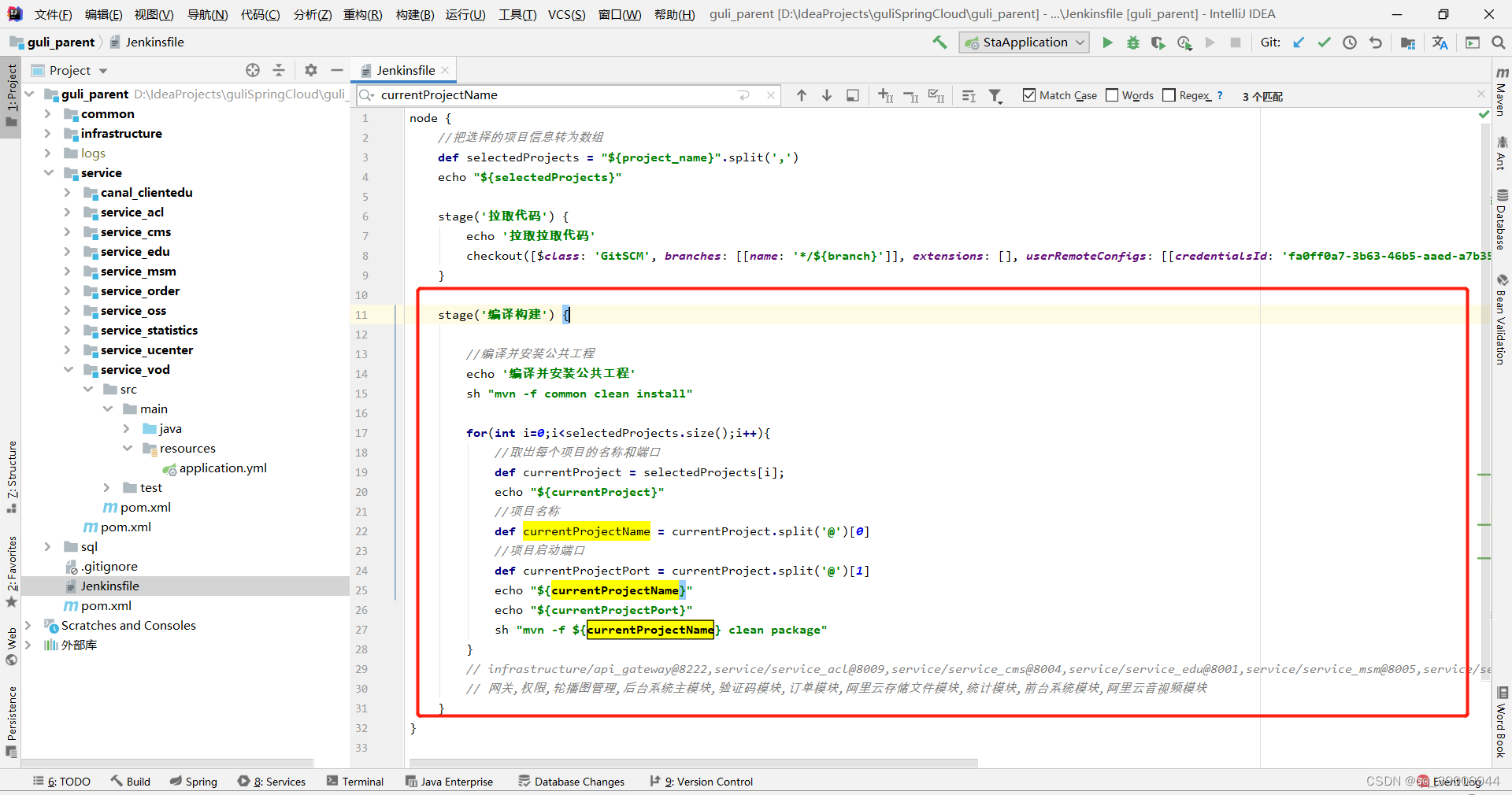Open StaApplication run configuration dropdown
This screenshot has width=1512, height=795.
1024,43
